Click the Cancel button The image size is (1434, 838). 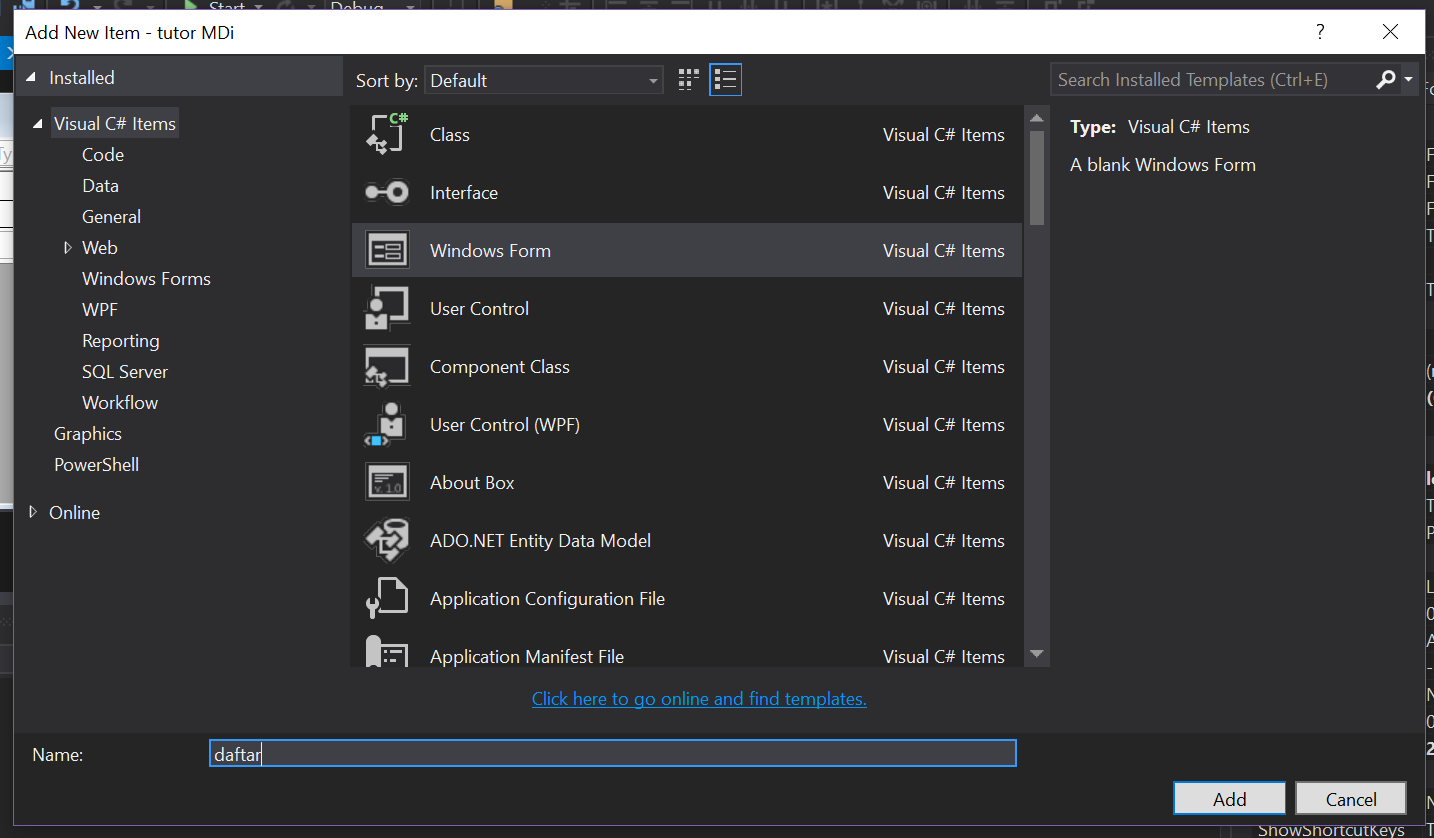1351,798
